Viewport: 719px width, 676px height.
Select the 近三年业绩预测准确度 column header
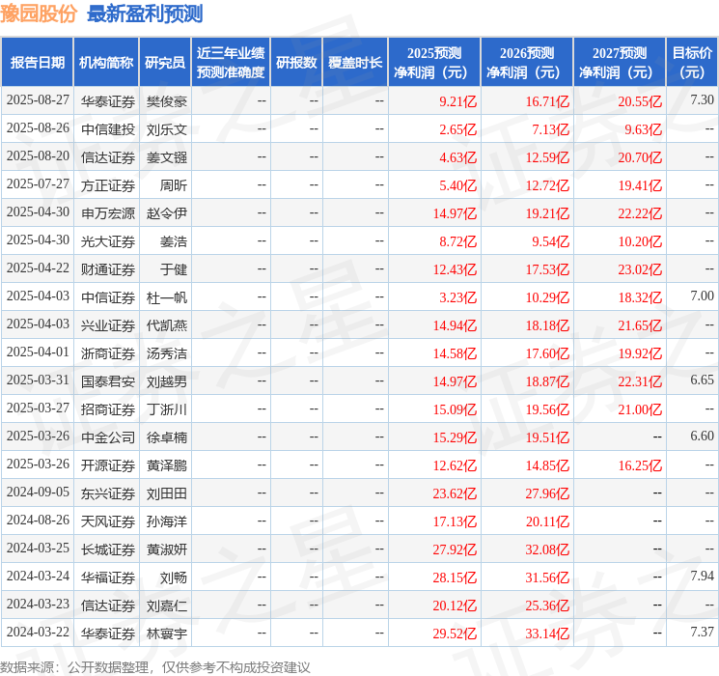pyautogui.click(x=231, y=63)
